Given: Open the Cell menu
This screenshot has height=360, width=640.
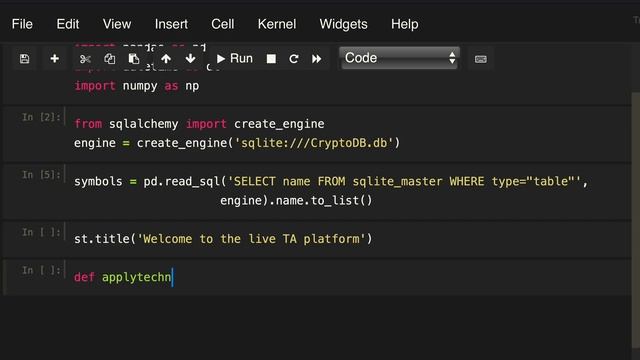Looking at the screenshot, I should (x=222, y=24).
